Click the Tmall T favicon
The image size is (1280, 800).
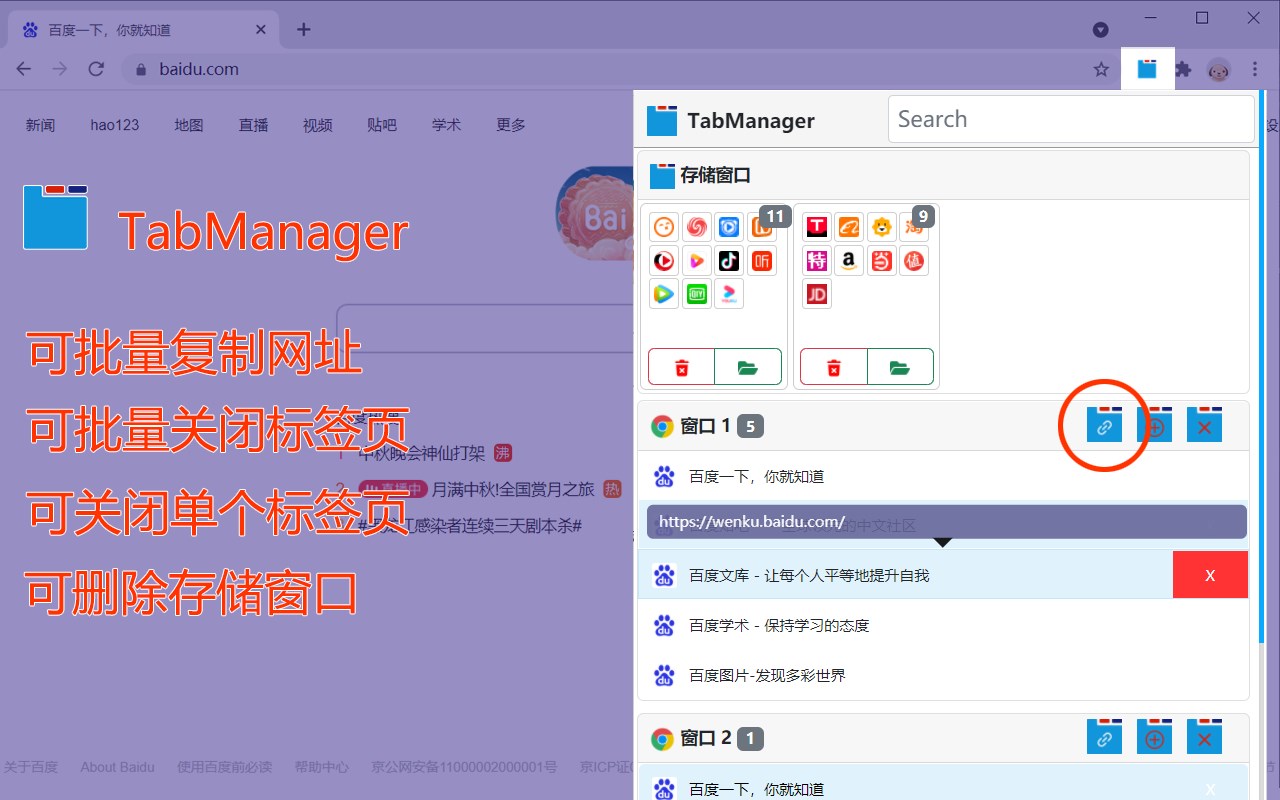[x=817, y=227]
